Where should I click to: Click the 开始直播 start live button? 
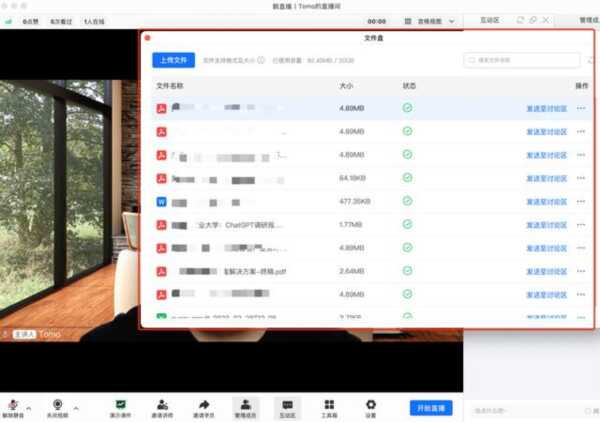pyautogui.click(x=430, y=408)
